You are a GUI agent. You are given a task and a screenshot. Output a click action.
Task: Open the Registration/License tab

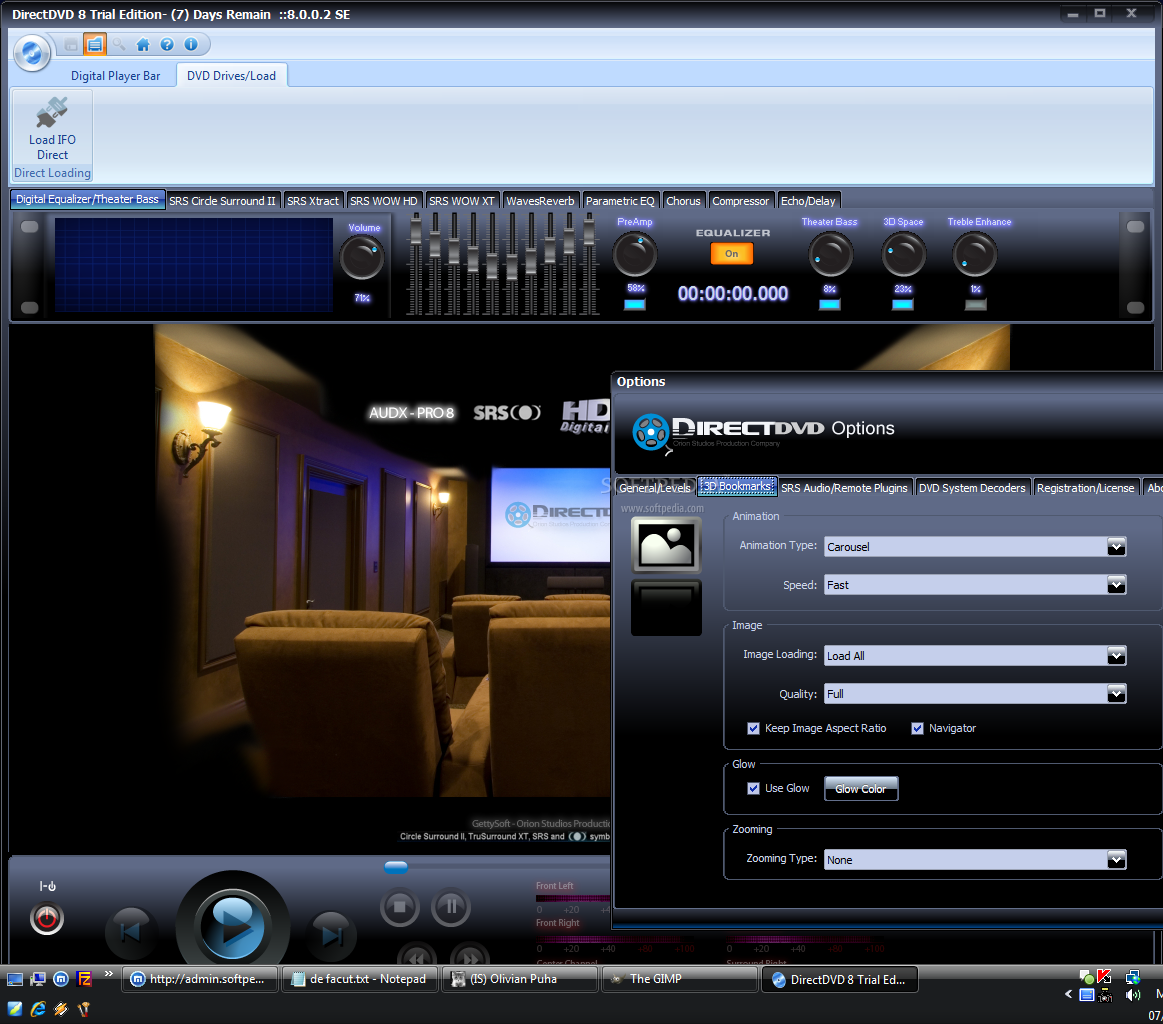1085,488
